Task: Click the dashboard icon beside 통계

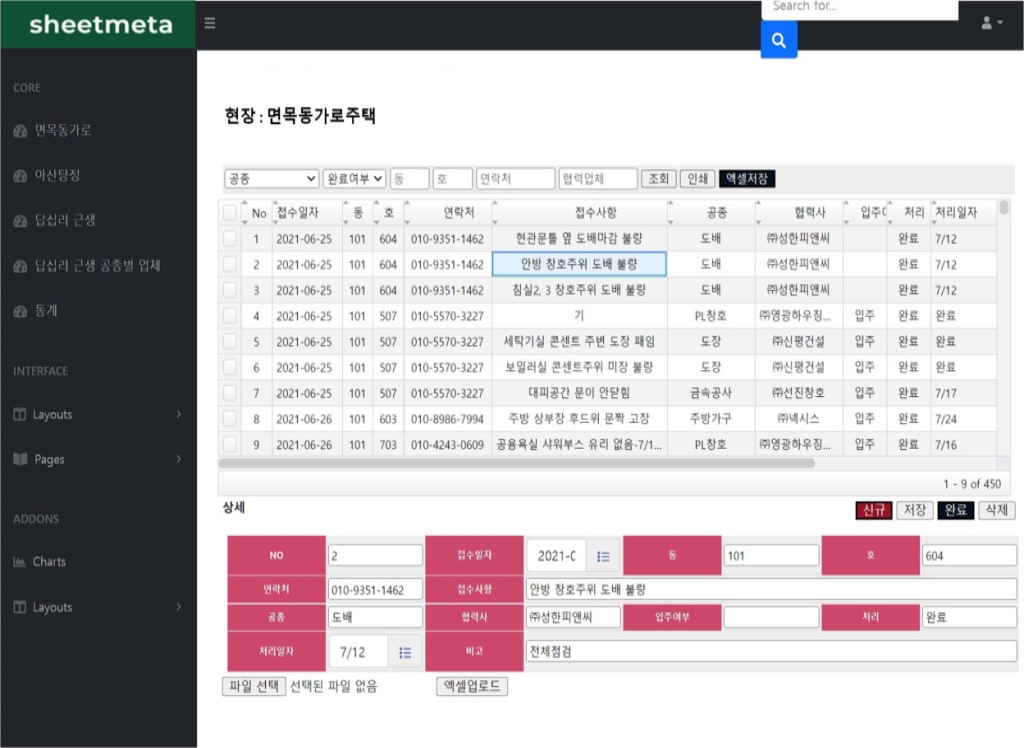Action: [x=20, y=311]
